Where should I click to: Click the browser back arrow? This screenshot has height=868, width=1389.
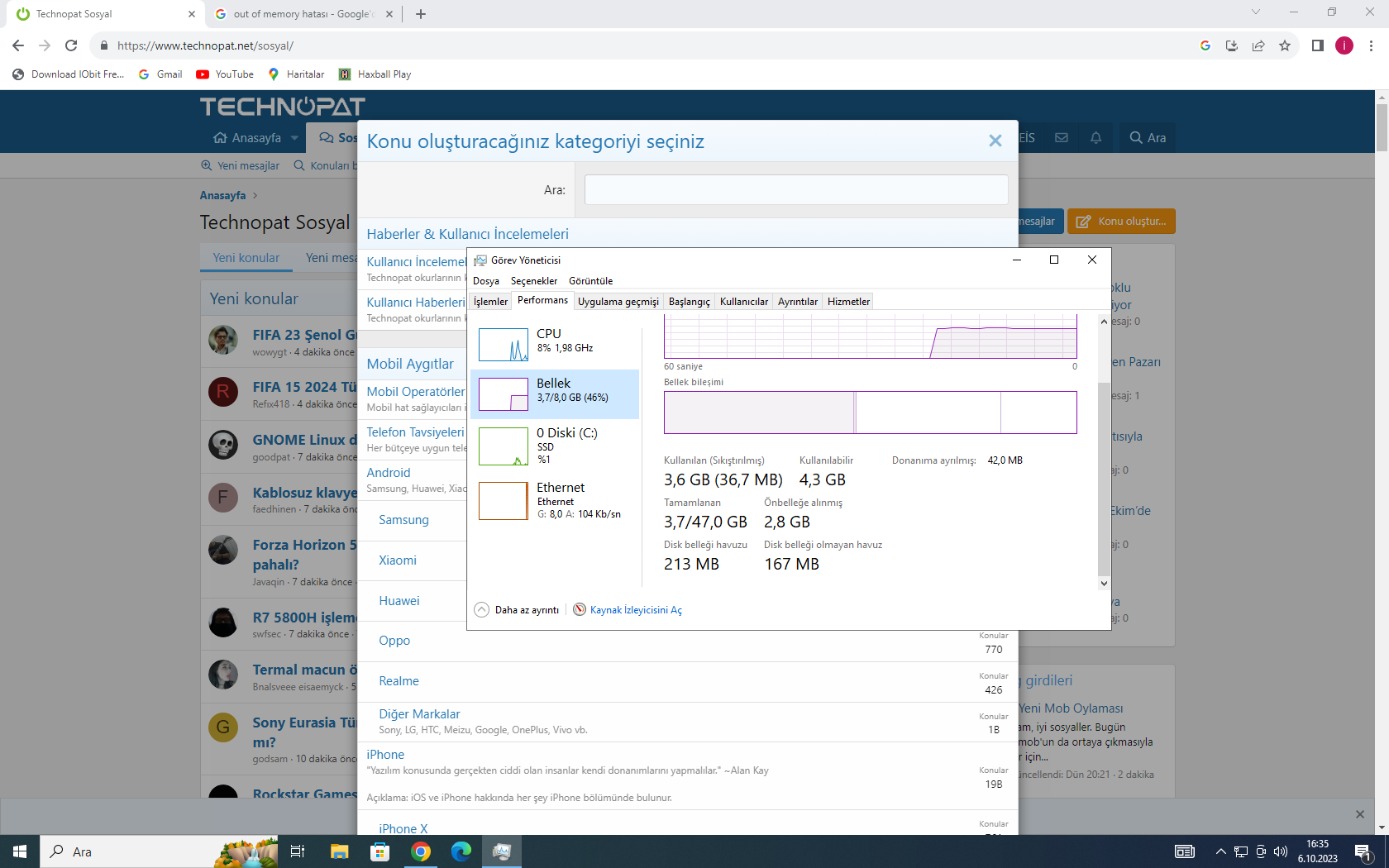point(18,46)
